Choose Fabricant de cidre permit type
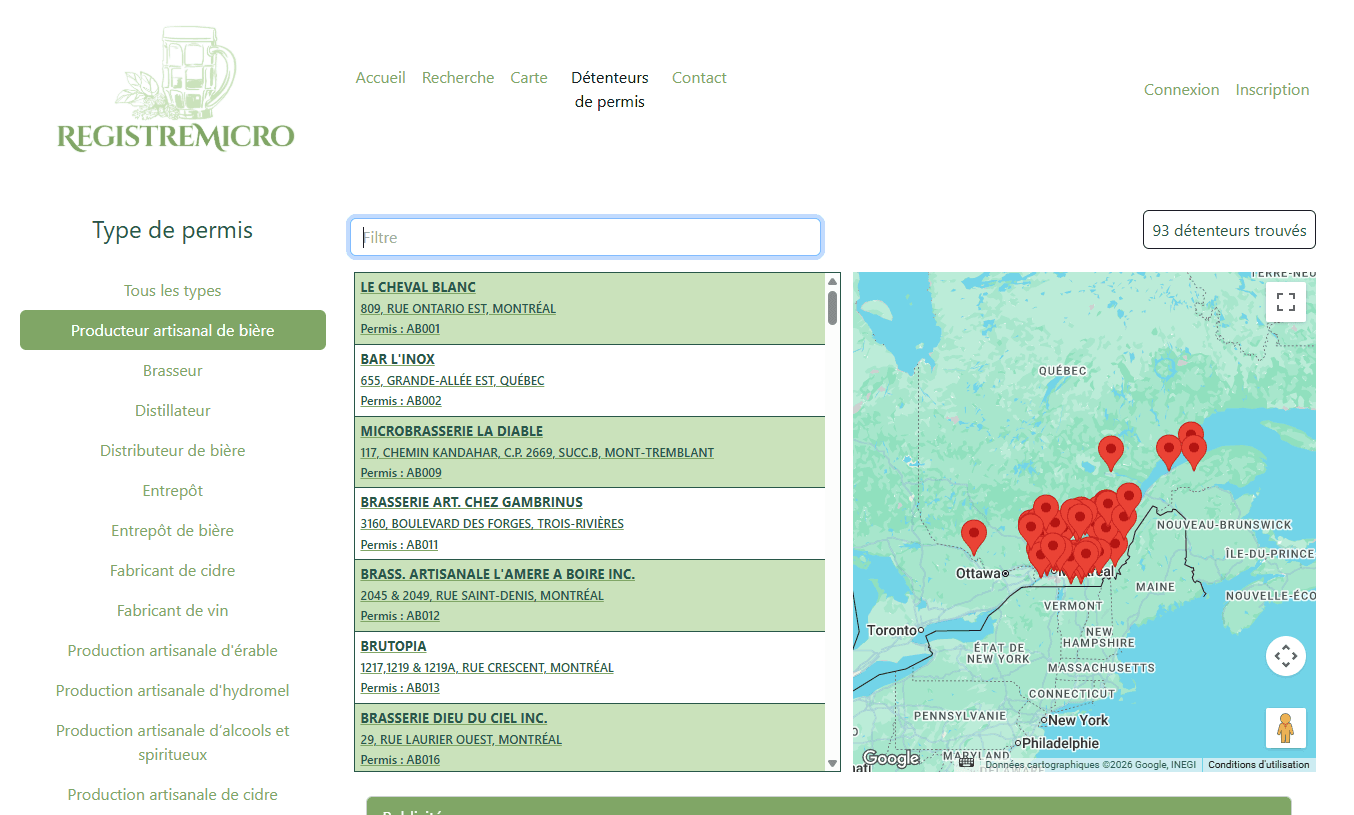 173,571
